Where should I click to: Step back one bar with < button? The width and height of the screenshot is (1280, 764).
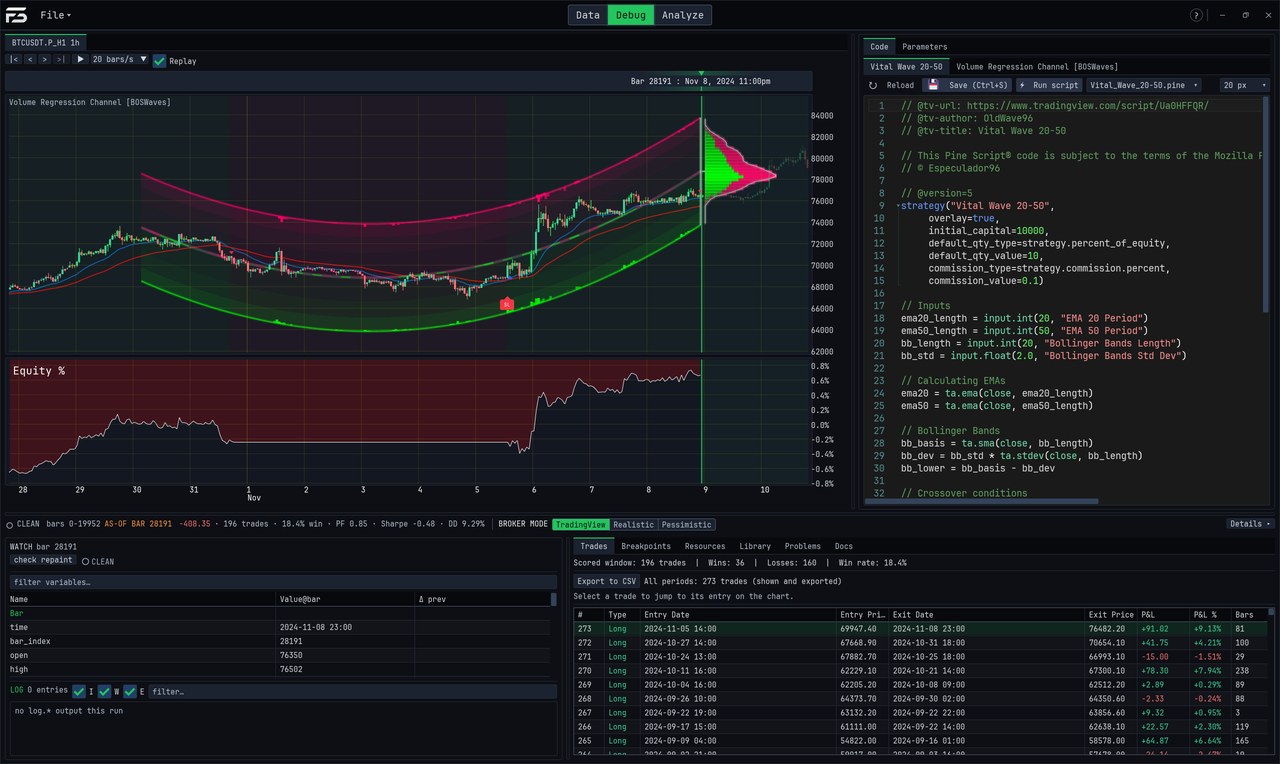pos(30,60)
